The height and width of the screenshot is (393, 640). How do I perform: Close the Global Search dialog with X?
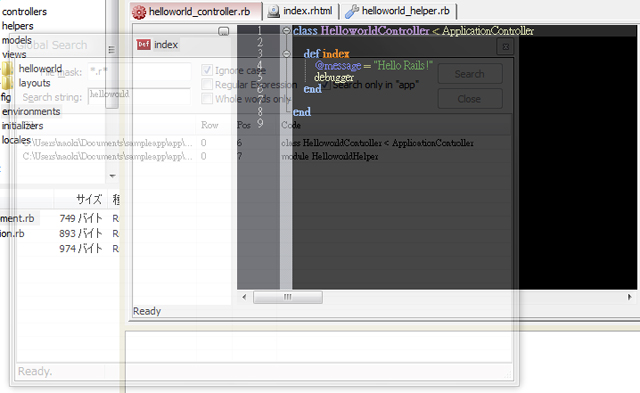click(505, 47)
